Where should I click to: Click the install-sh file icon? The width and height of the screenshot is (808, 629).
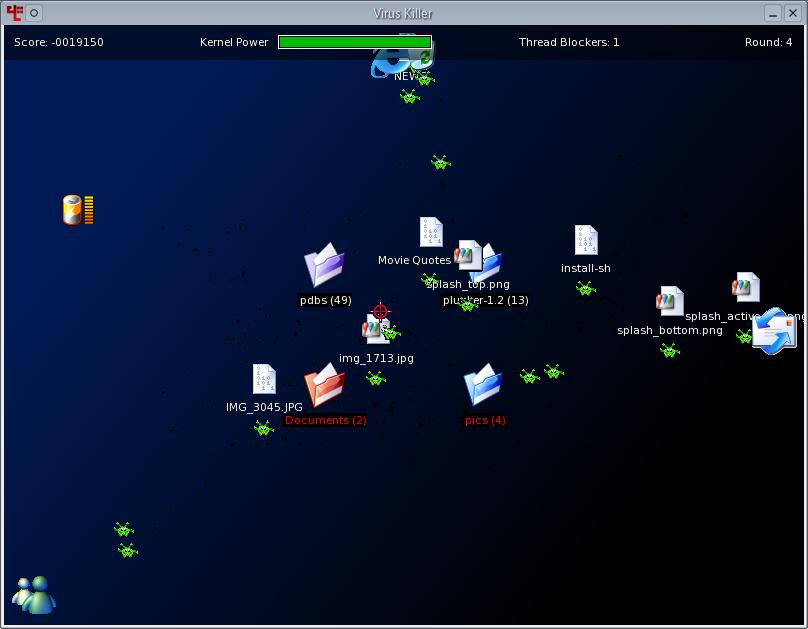(586, 240)
